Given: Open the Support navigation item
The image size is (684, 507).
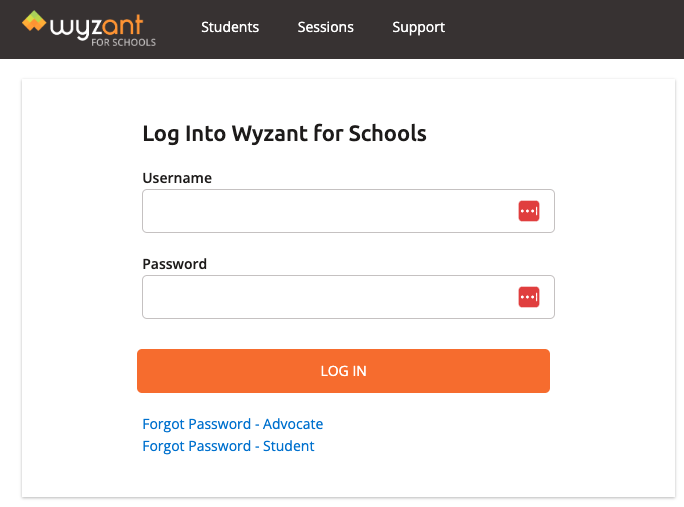Looking at the screenshot, I should (418, 27).
